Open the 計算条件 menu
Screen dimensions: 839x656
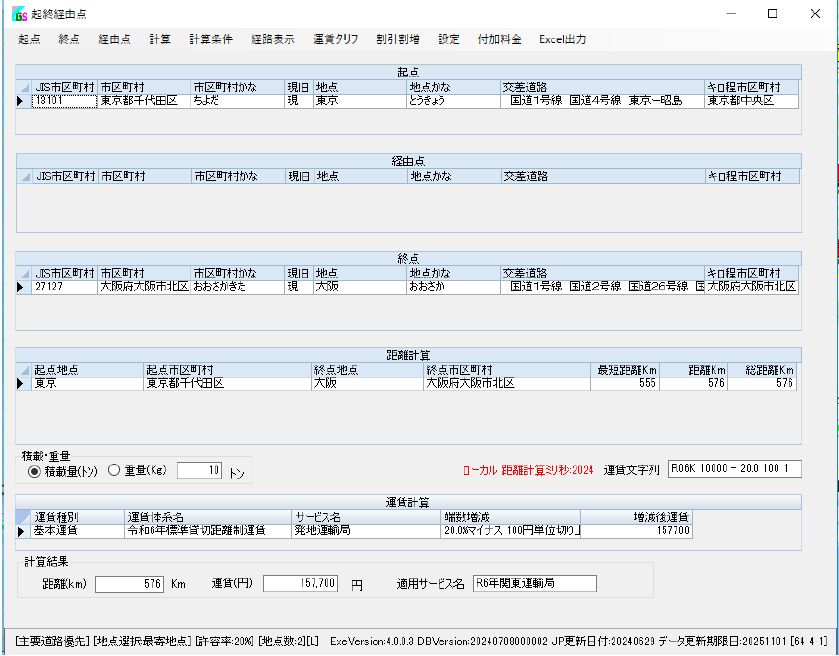click(x=210, y=40)
